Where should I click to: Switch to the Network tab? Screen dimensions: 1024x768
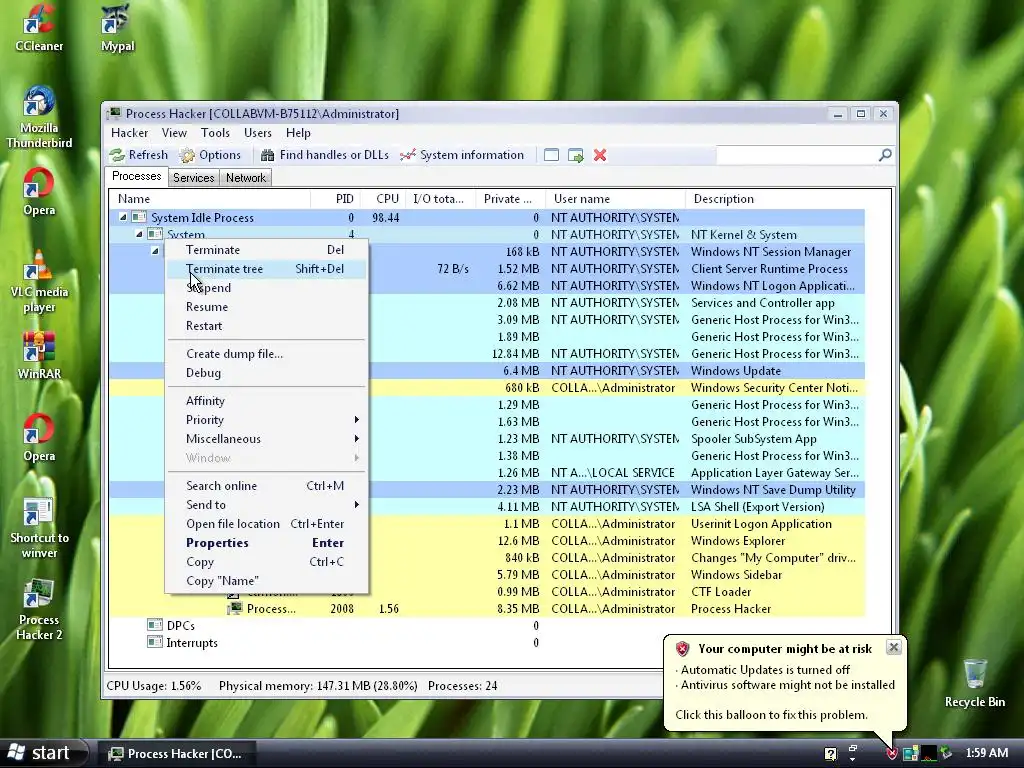point(246,178)
